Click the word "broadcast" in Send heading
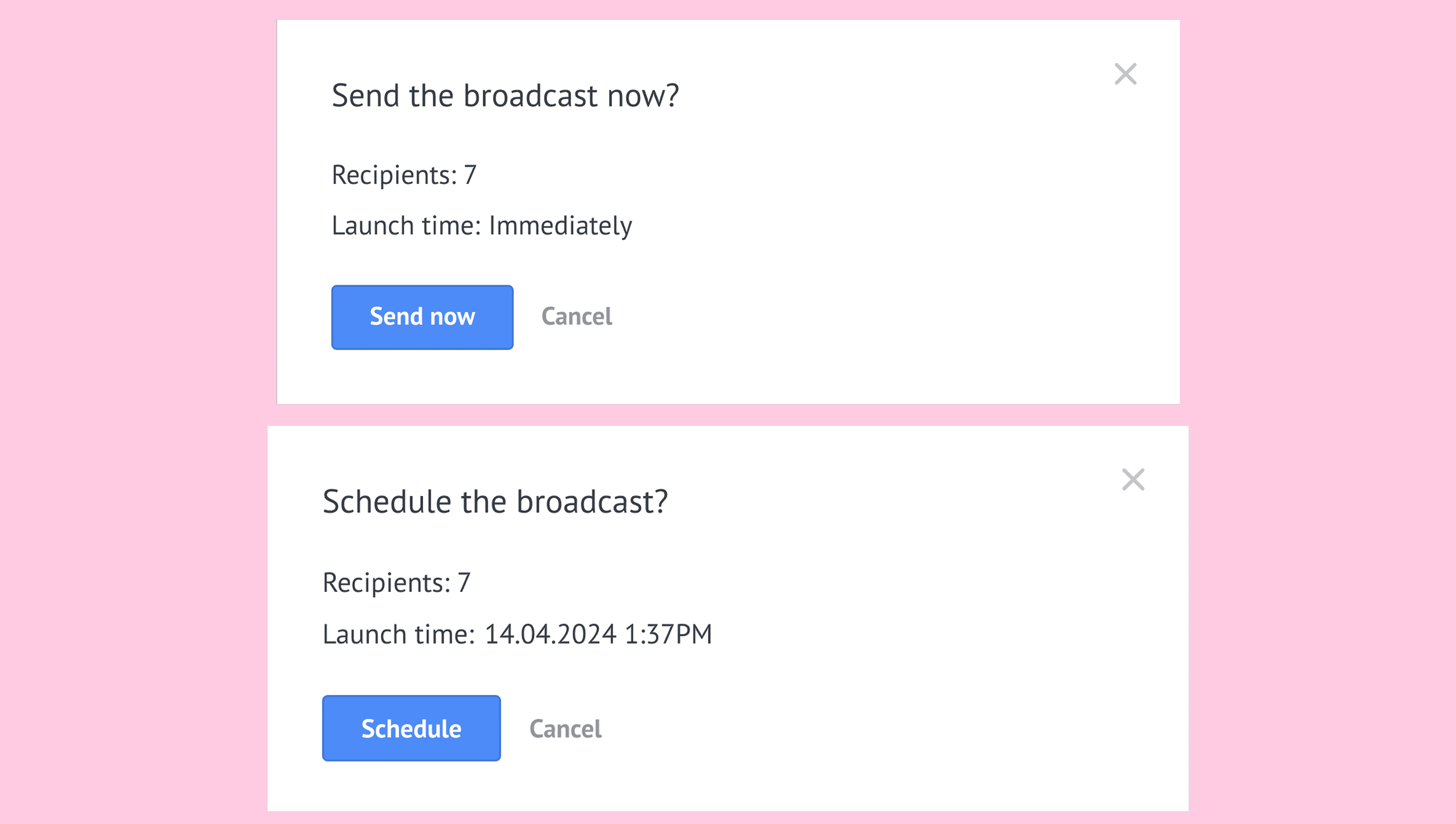 tap(530, 96)
